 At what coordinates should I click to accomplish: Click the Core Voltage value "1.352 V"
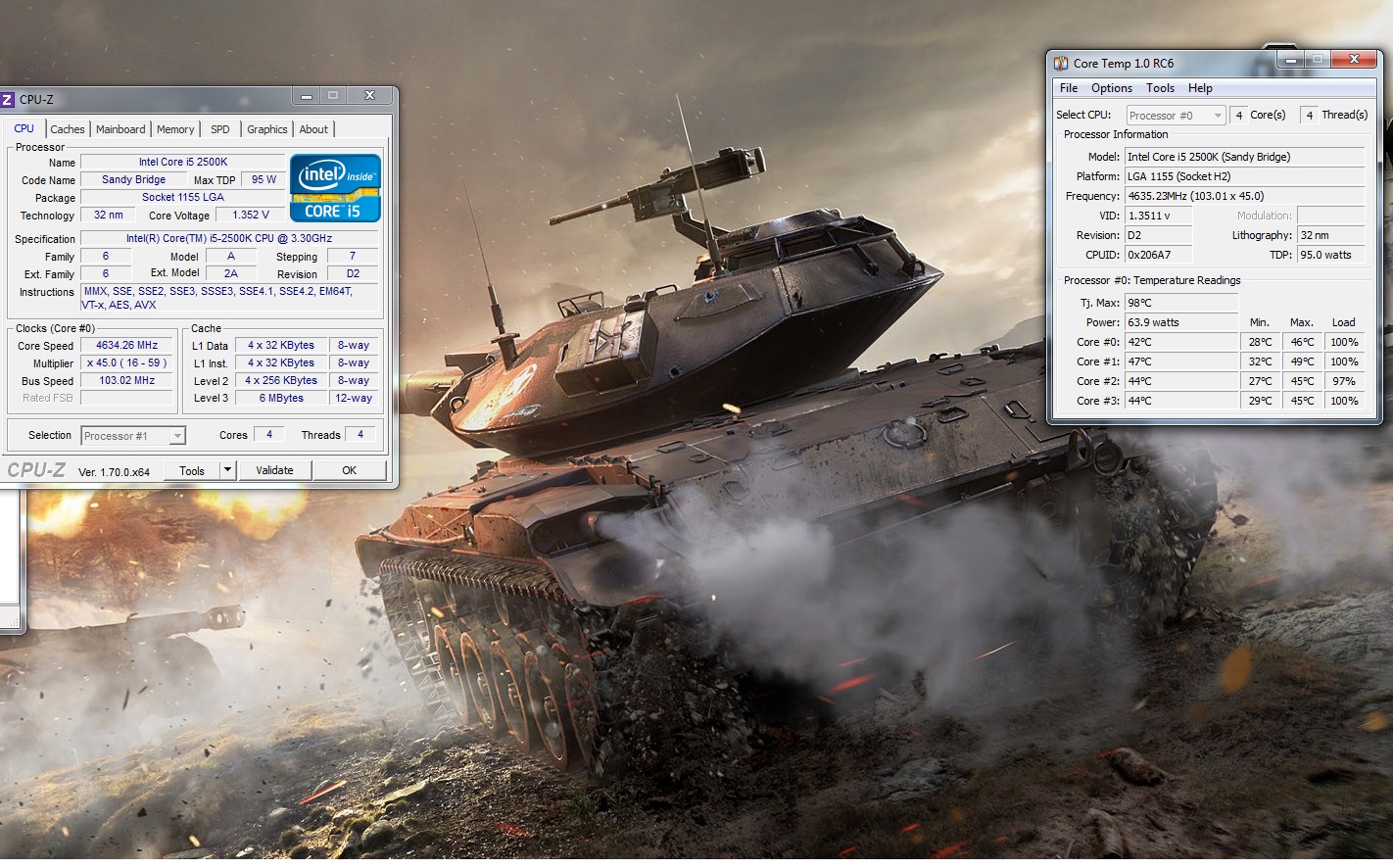click(251, 216)
